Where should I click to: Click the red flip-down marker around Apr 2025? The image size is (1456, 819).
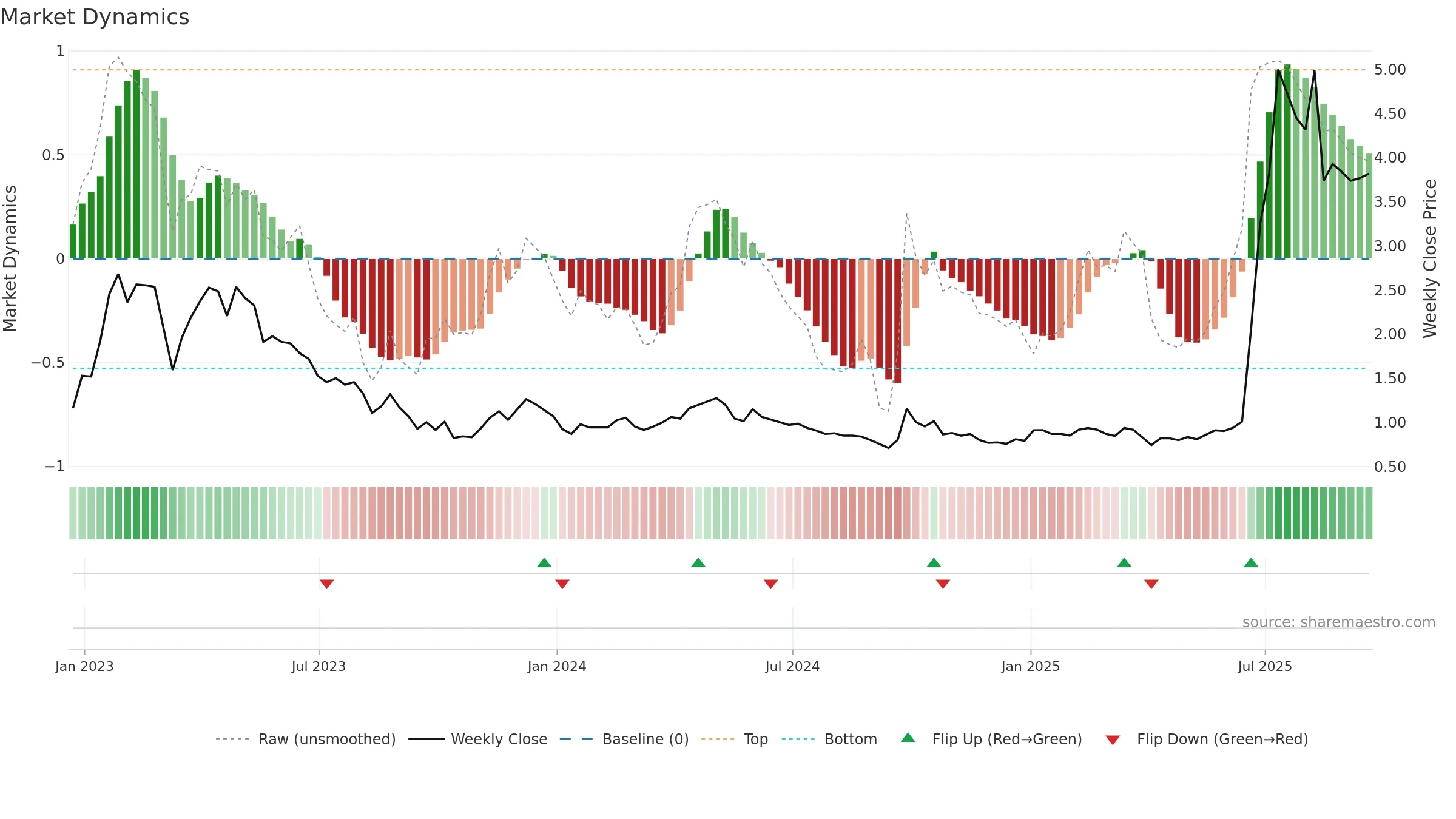click(x=1151, y=584)
